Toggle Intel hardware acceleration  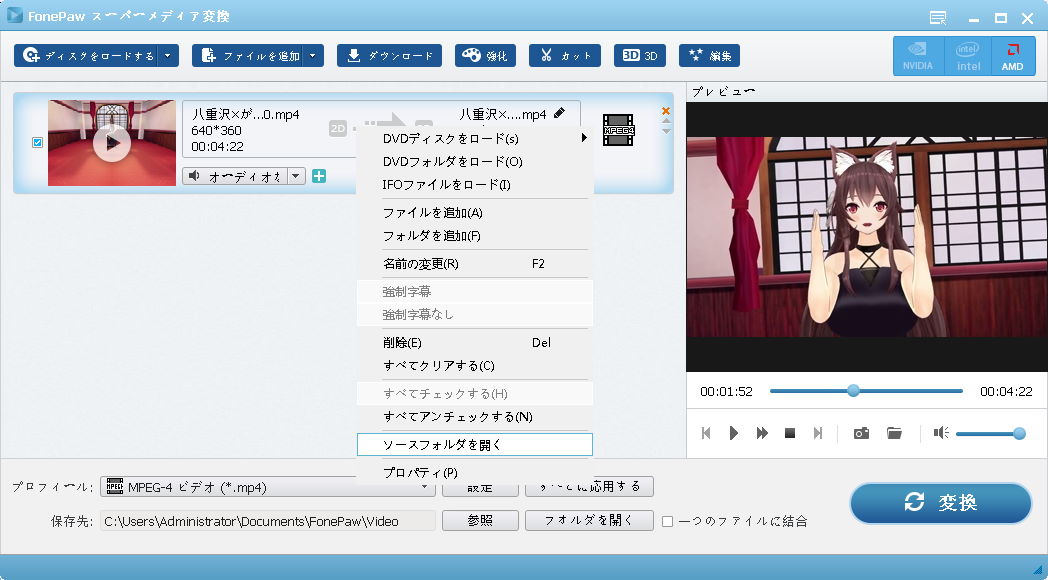coord(968,55)
